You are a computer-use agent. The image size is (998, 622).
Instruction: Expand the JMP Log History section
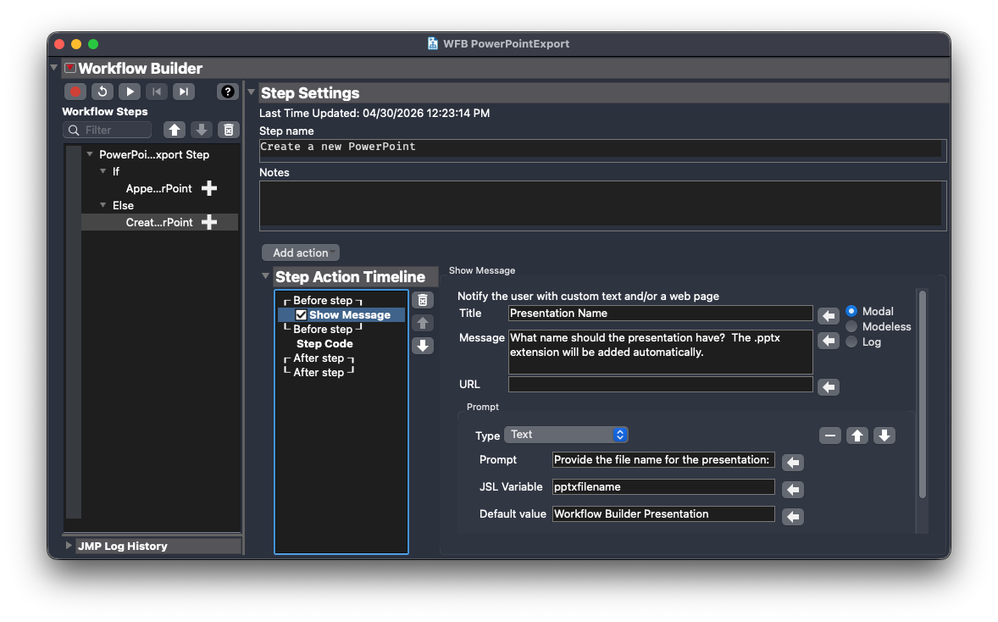point(68,546)
